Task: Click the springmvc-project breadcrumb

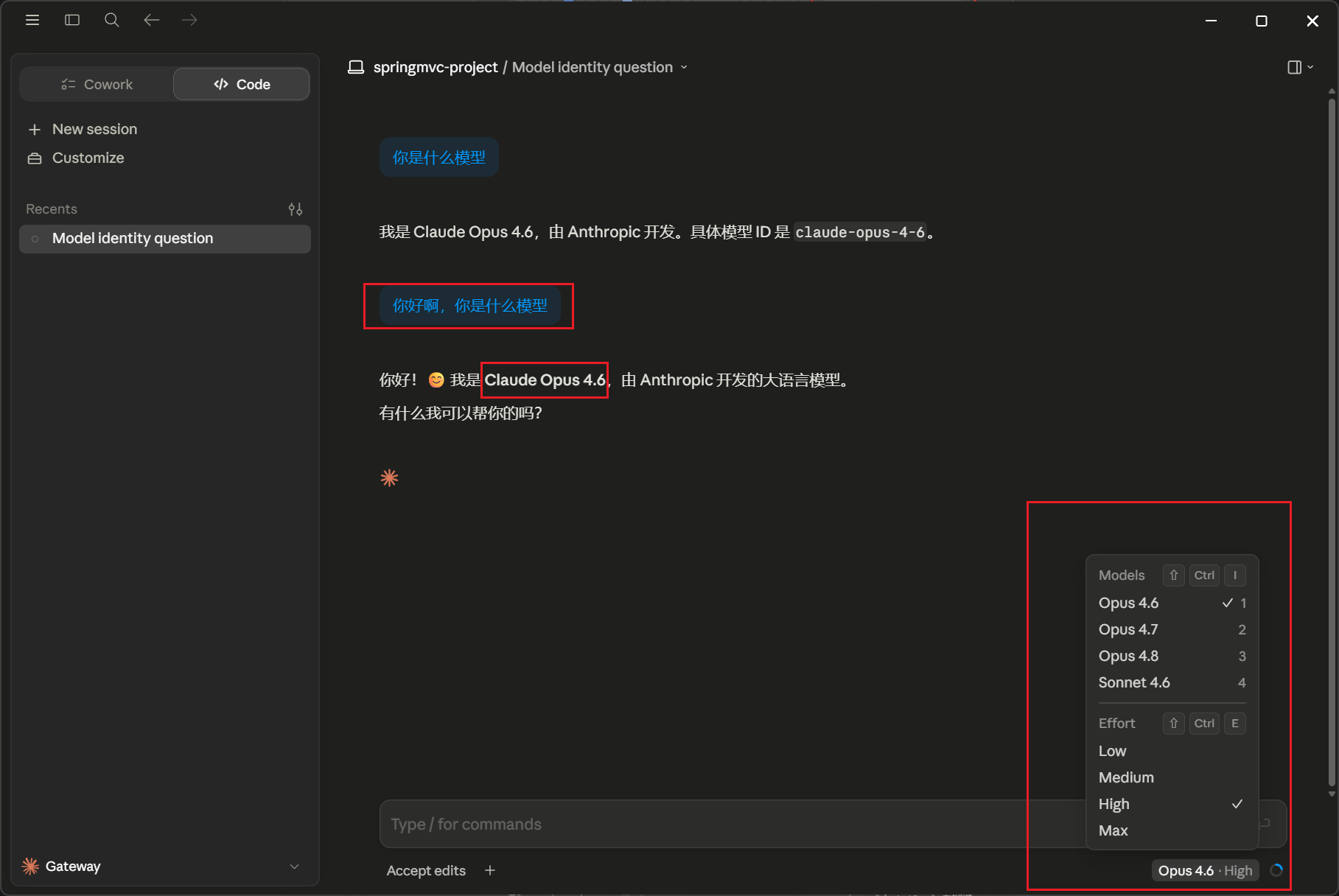Action: (x=436, y=67)
